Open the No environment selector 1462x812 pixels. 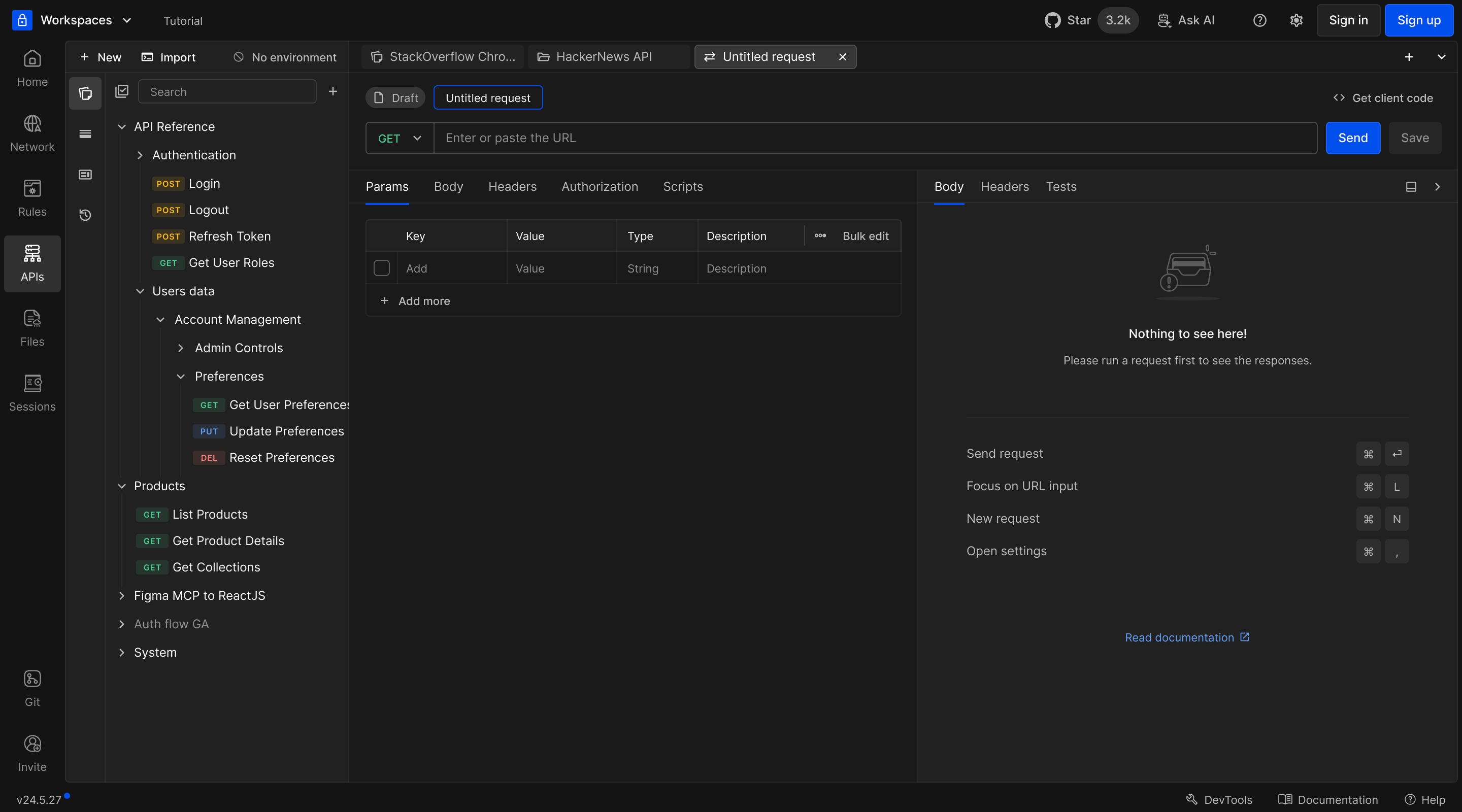[285, 57]
